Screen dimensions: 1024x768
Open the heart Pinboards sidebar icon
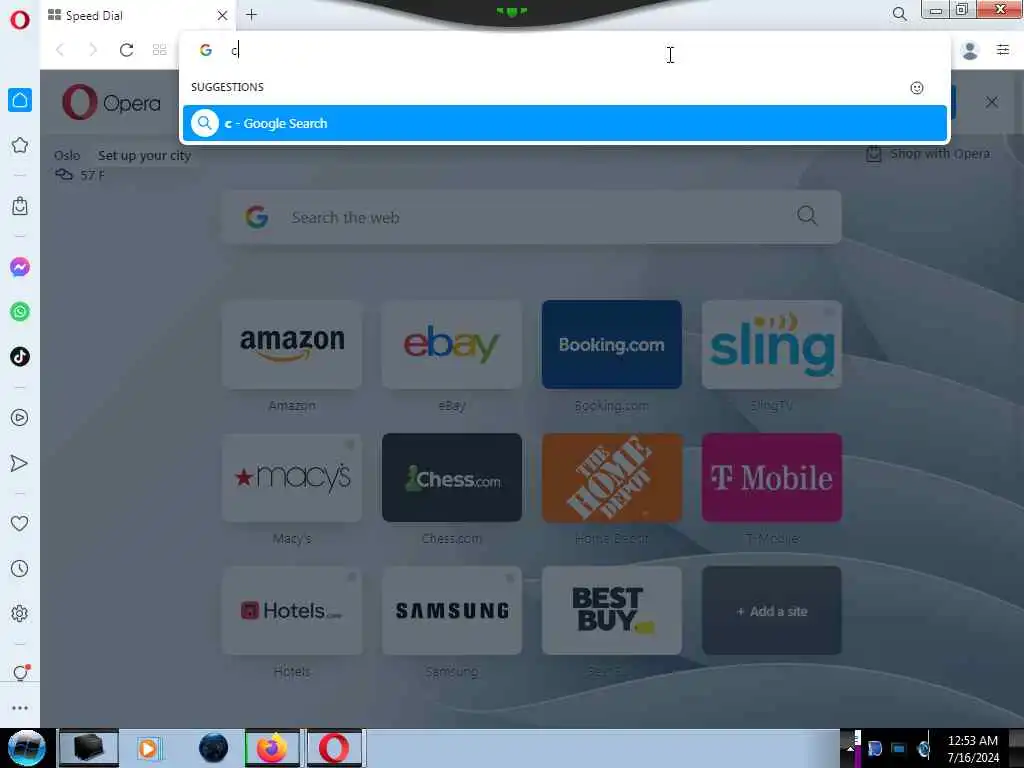[x=20, y=523]
